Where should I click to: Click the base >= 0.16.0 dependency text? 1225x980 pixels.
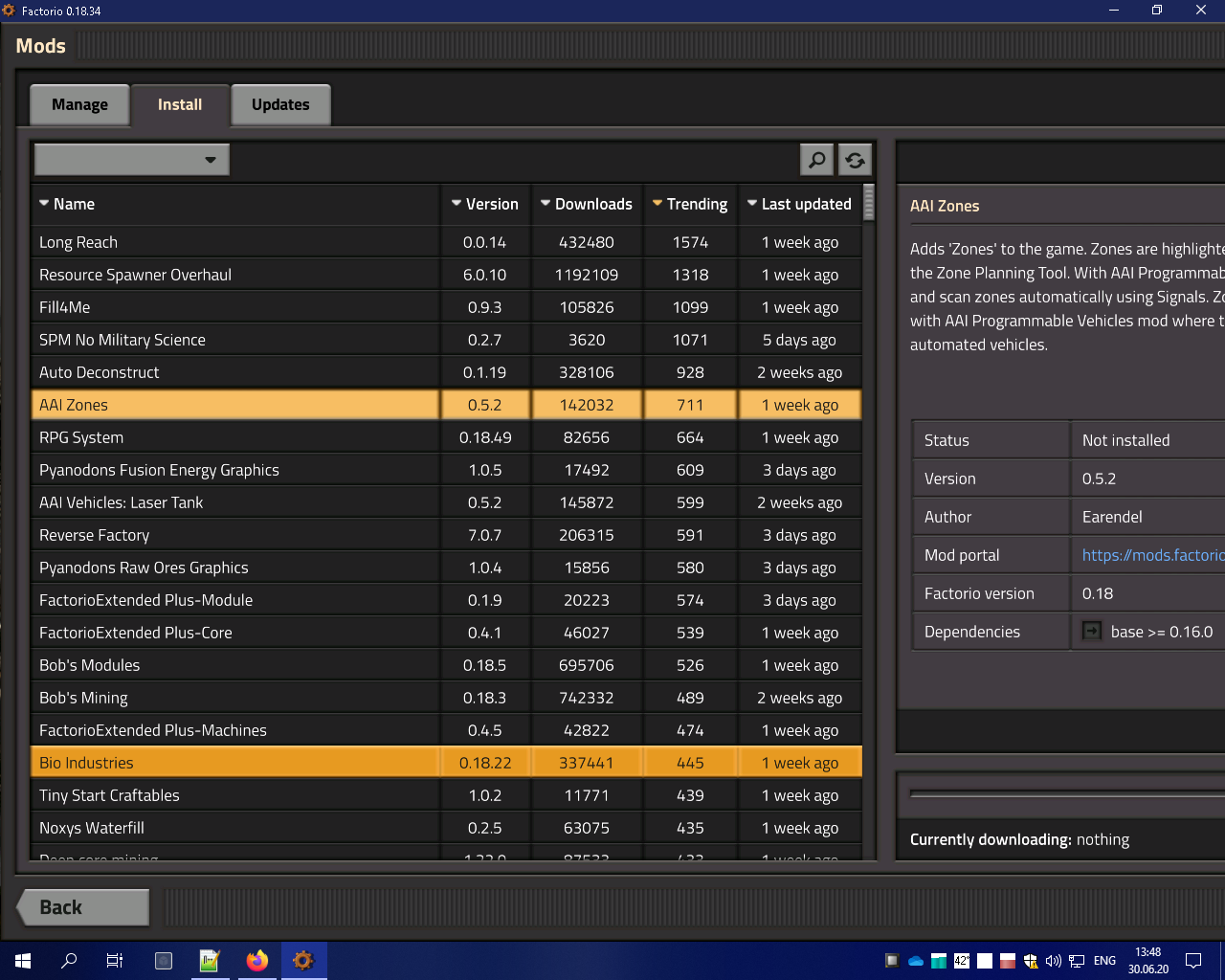tap(1162, 632)
